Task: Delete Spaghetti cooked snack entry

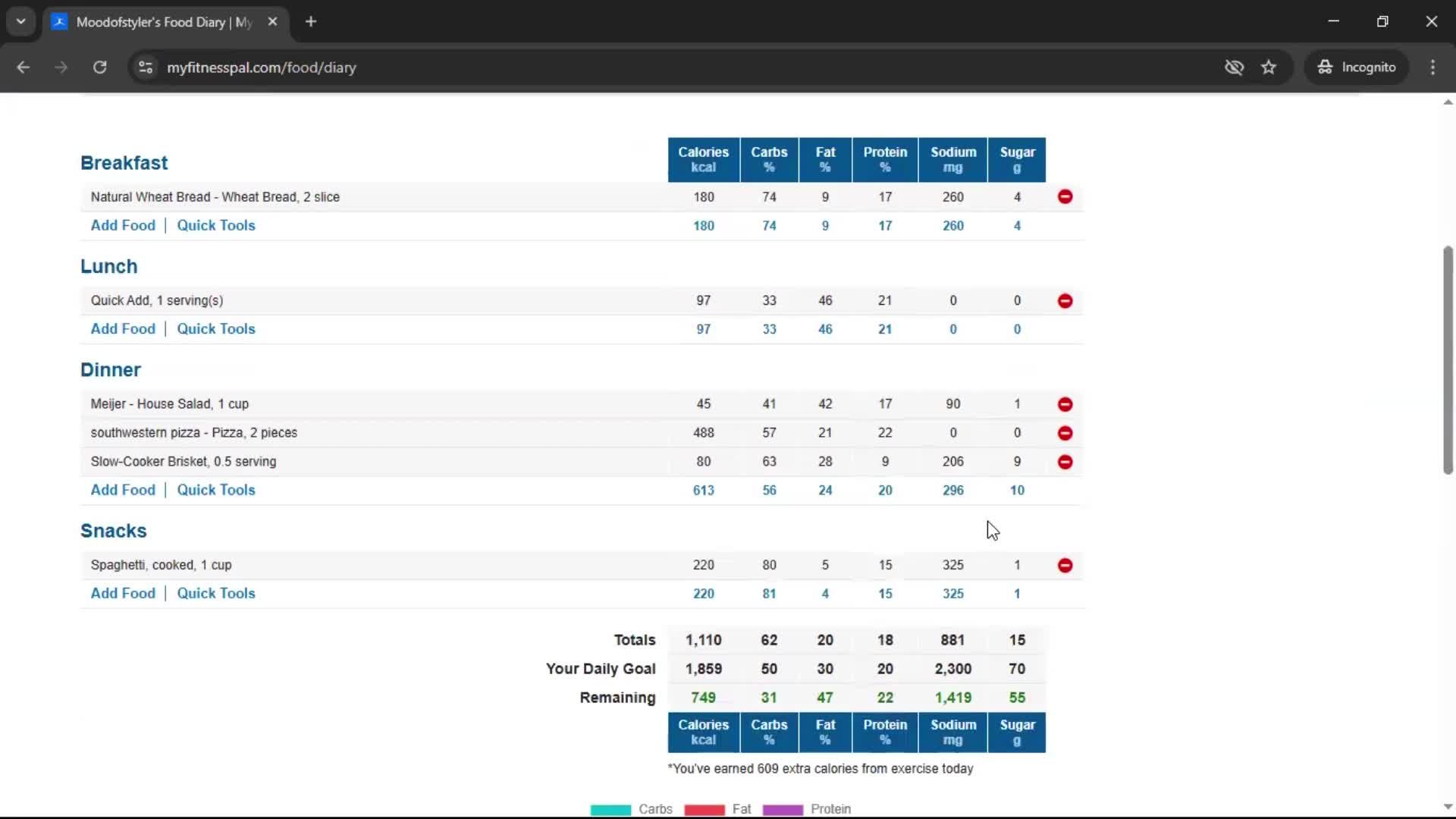Action: tap(1065, 566)
